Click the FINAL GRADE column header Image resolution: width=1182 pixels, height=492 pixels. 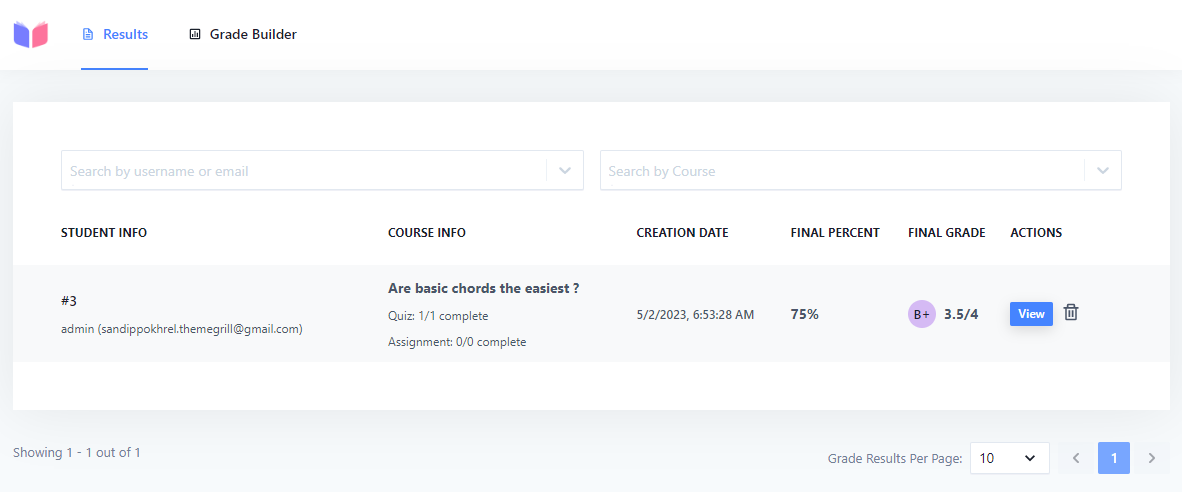click(947, 233)
